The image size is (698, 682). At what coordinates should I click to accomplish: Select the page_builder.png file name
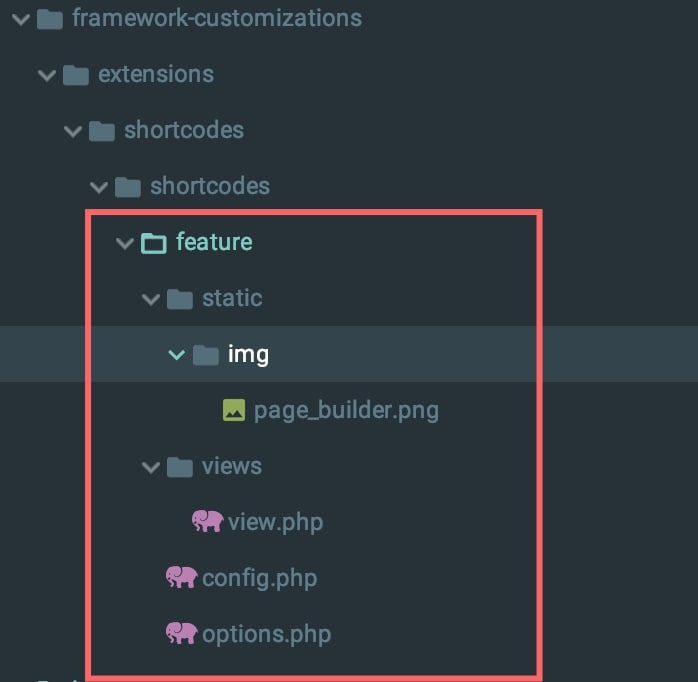[346, 411]
